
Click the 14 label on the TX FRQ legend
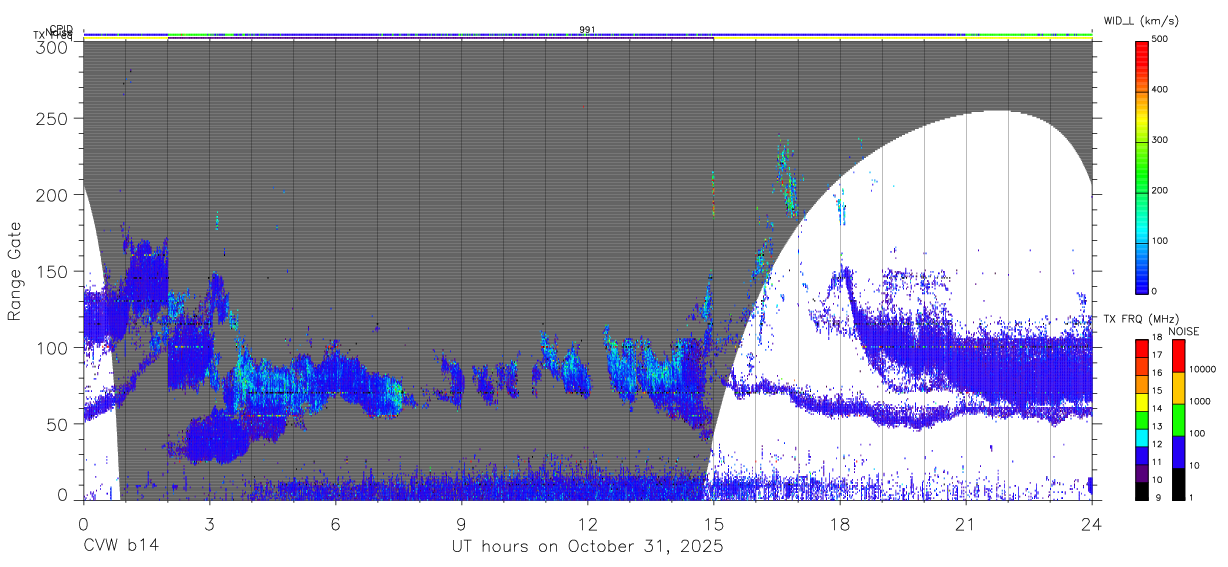tap(1158, 408)
